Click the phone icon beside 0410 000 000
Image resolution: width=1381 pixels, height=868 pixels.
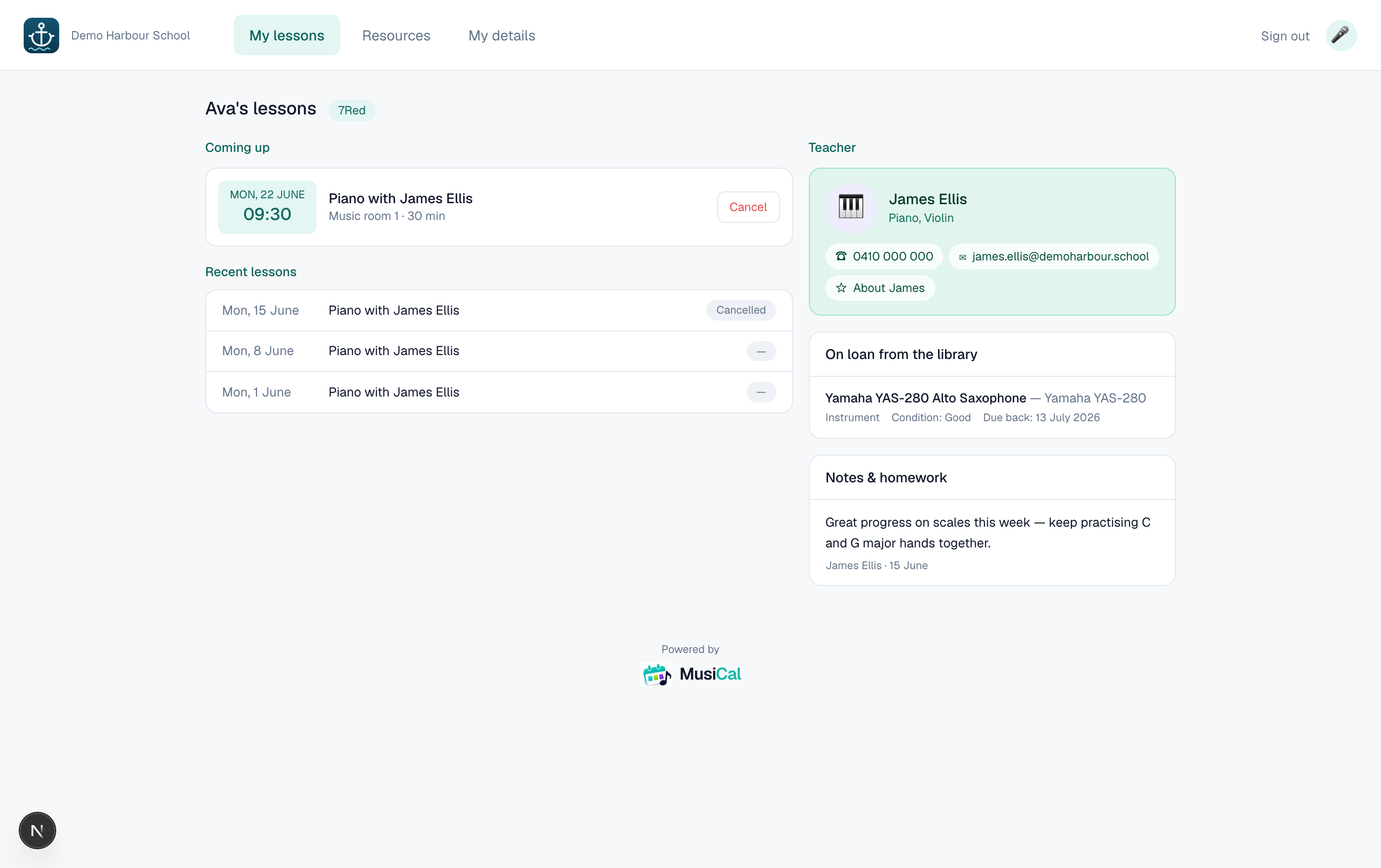point(841,256)
